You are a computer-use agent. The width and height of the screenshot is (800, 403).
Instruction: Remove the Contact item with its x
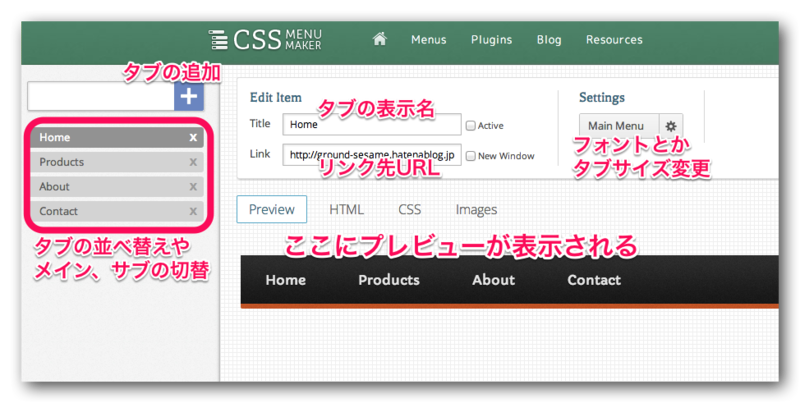[x=193, y=211]
